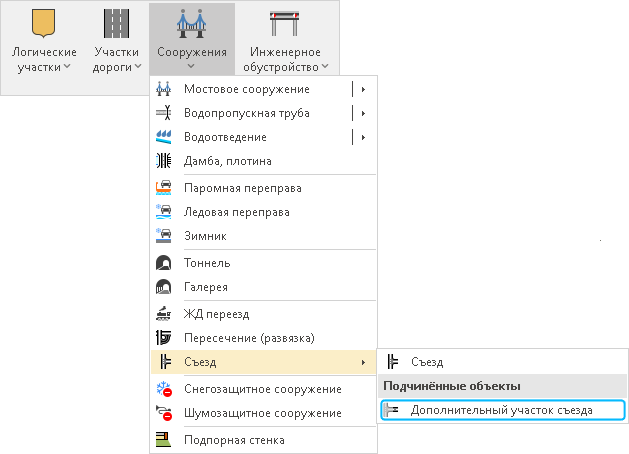The image size is (629, 454).
Task: Select Съезд in the submenu
Action: 503,362
